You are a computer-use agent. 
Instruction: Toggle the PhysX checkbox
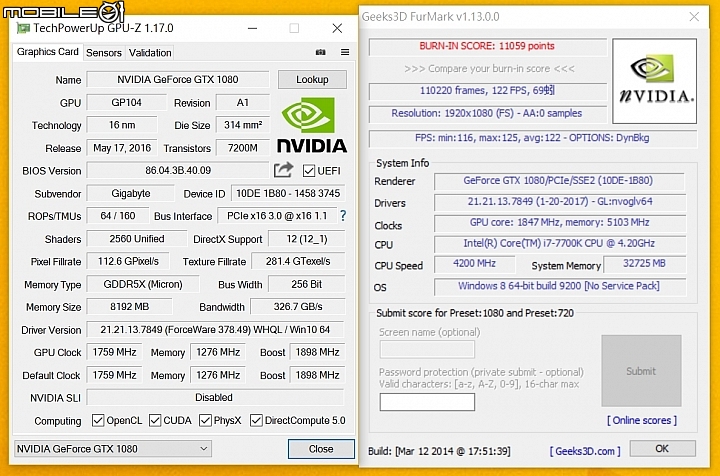[205, 420]
